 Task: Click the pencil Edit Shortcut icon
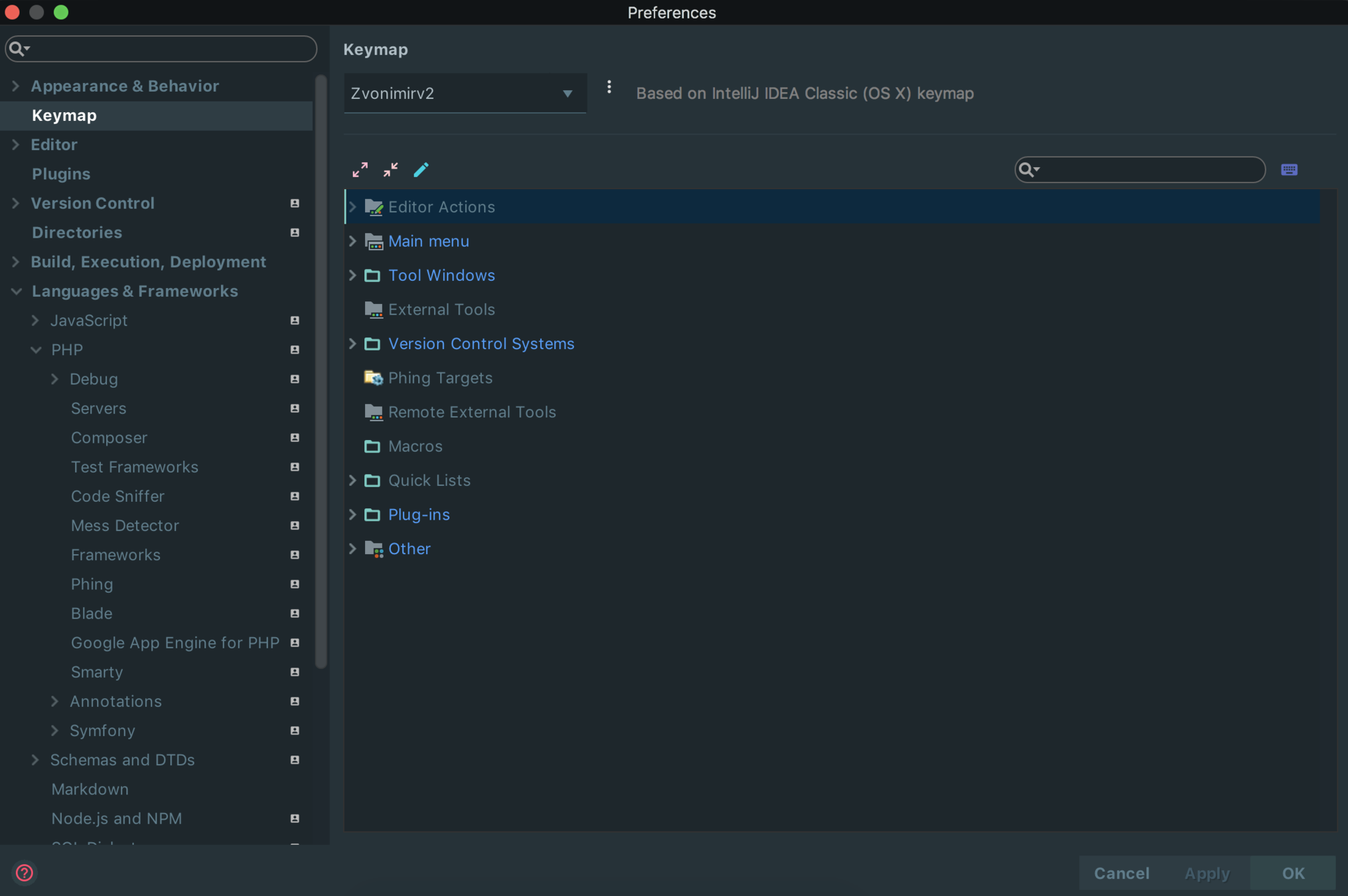[421, 170]
